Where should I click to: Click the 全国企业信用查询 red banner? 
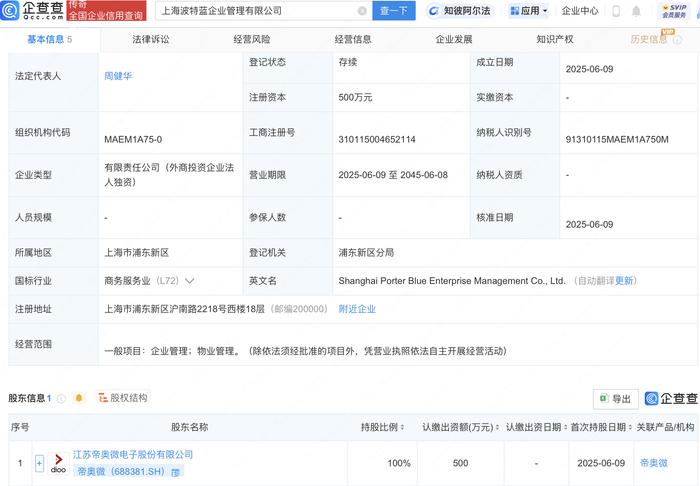106,11
